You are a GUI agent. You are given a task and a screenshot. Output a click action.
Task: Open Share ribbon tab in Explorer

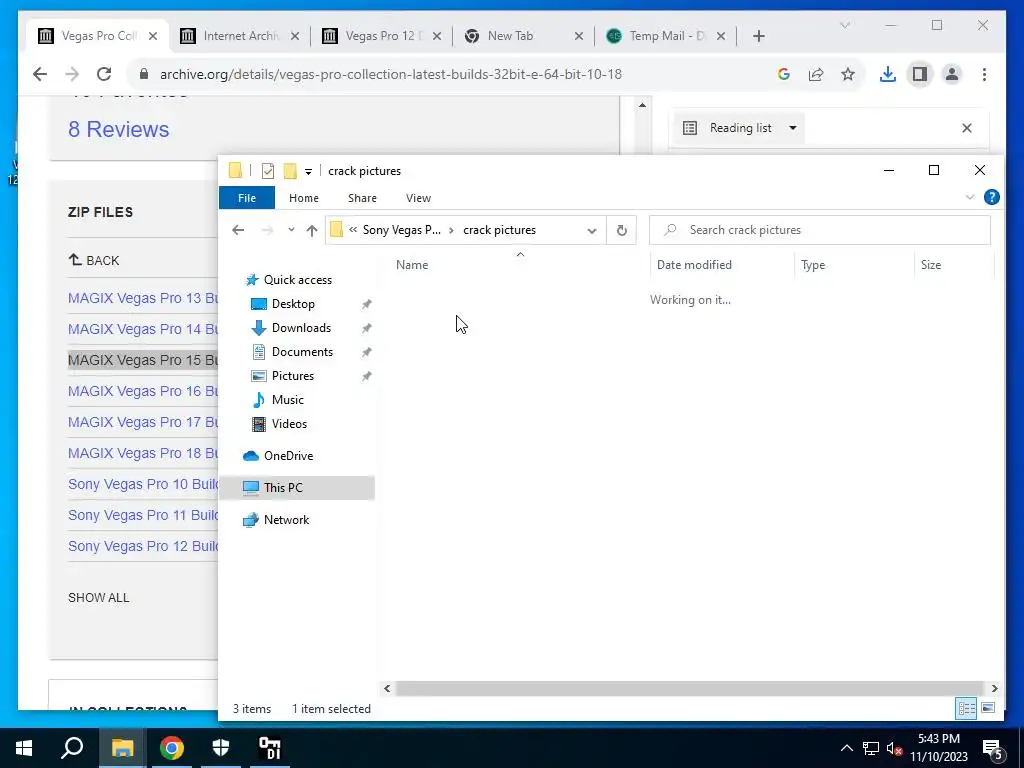pos(362,198)
